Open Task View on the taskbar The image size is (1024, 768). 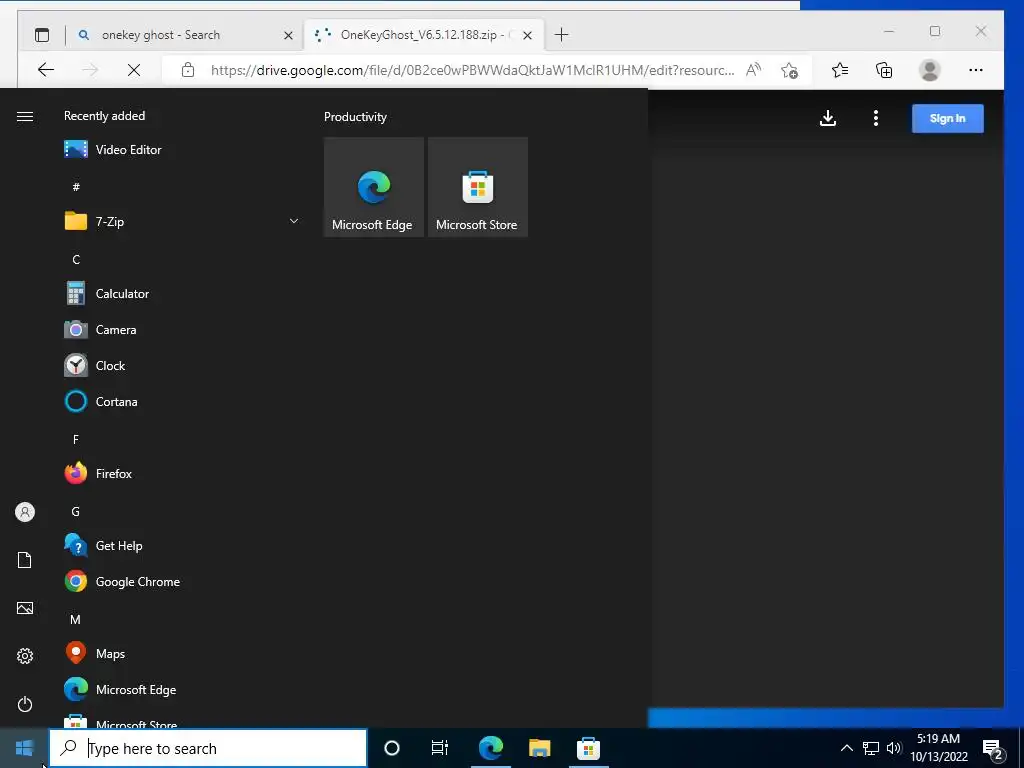(x=440, y=748)
